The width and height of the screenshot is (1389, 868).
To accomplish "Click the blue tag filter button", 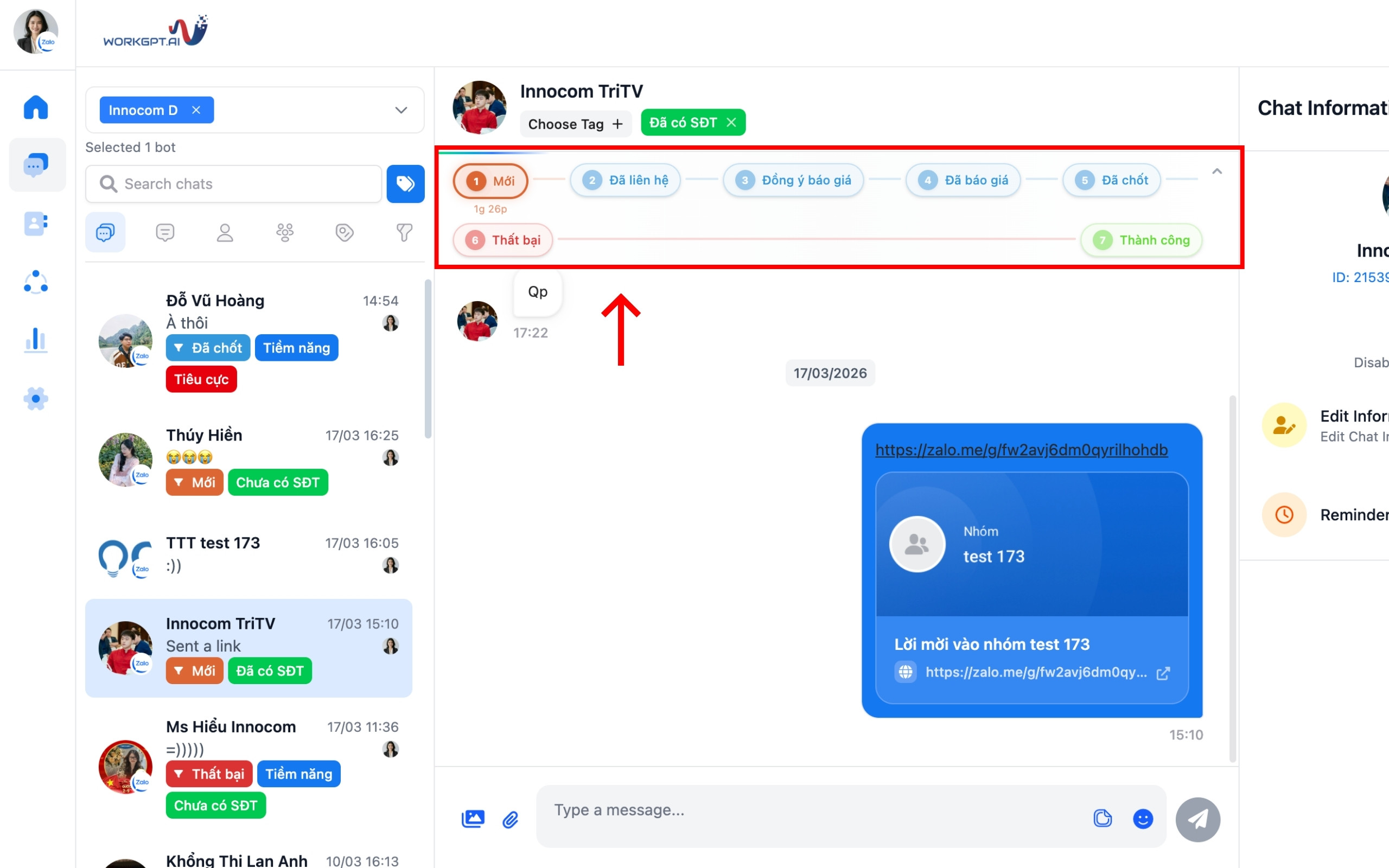I will pyautogui.click(x=405, y=184).
